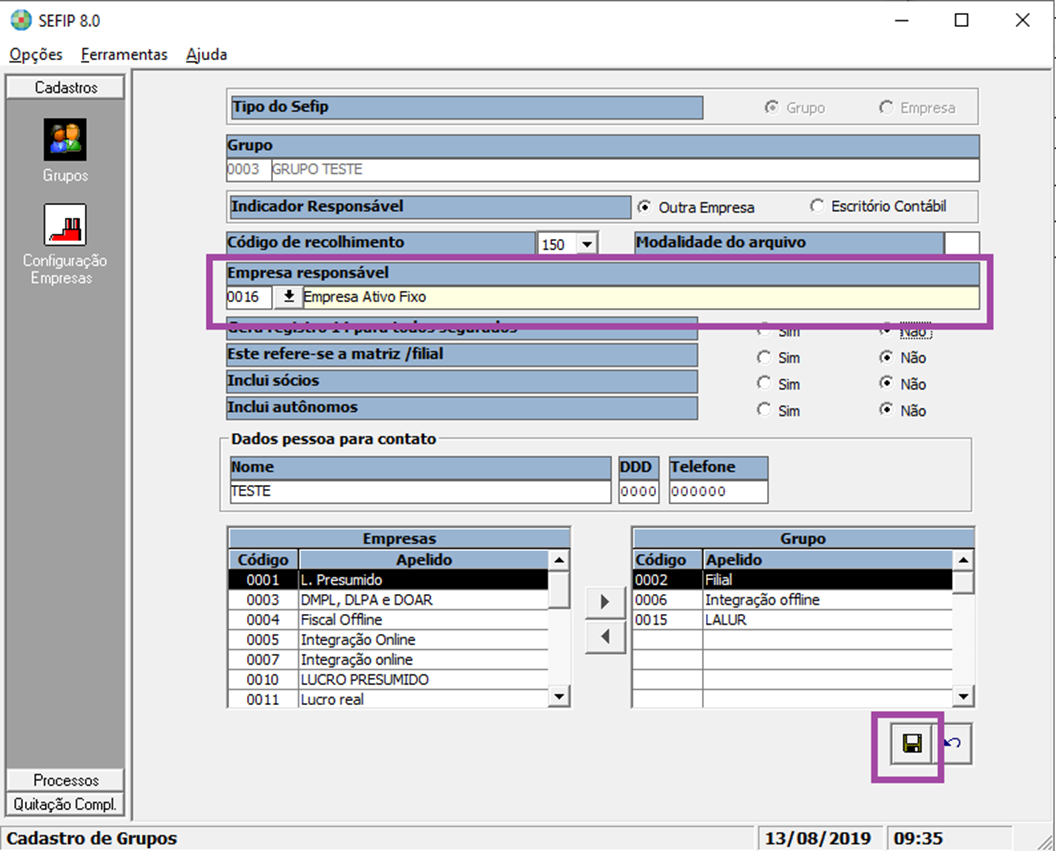Click Apelido column header in Grupo table

(828, 560)
